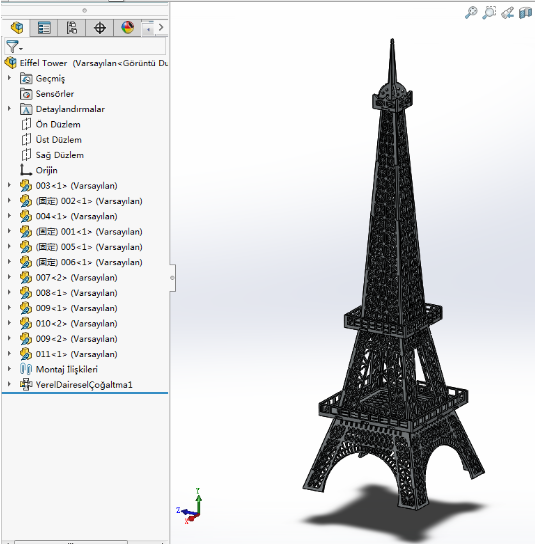Click the Section View icon
This screenshot has width=535, height=544.
(525, 13)
